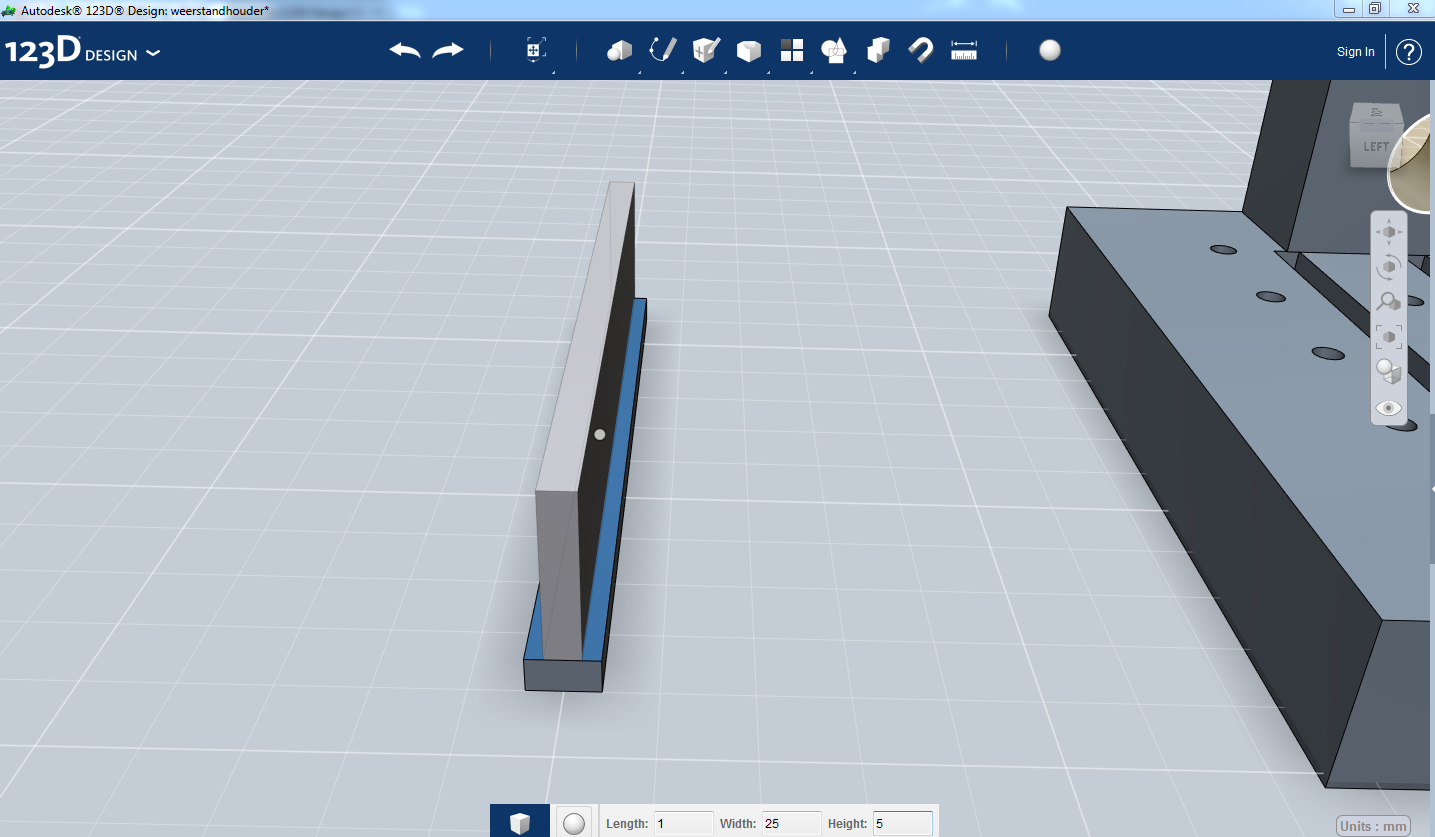Open the Pattern tool
Screen dimensions: 1435x837
point(792,51)
